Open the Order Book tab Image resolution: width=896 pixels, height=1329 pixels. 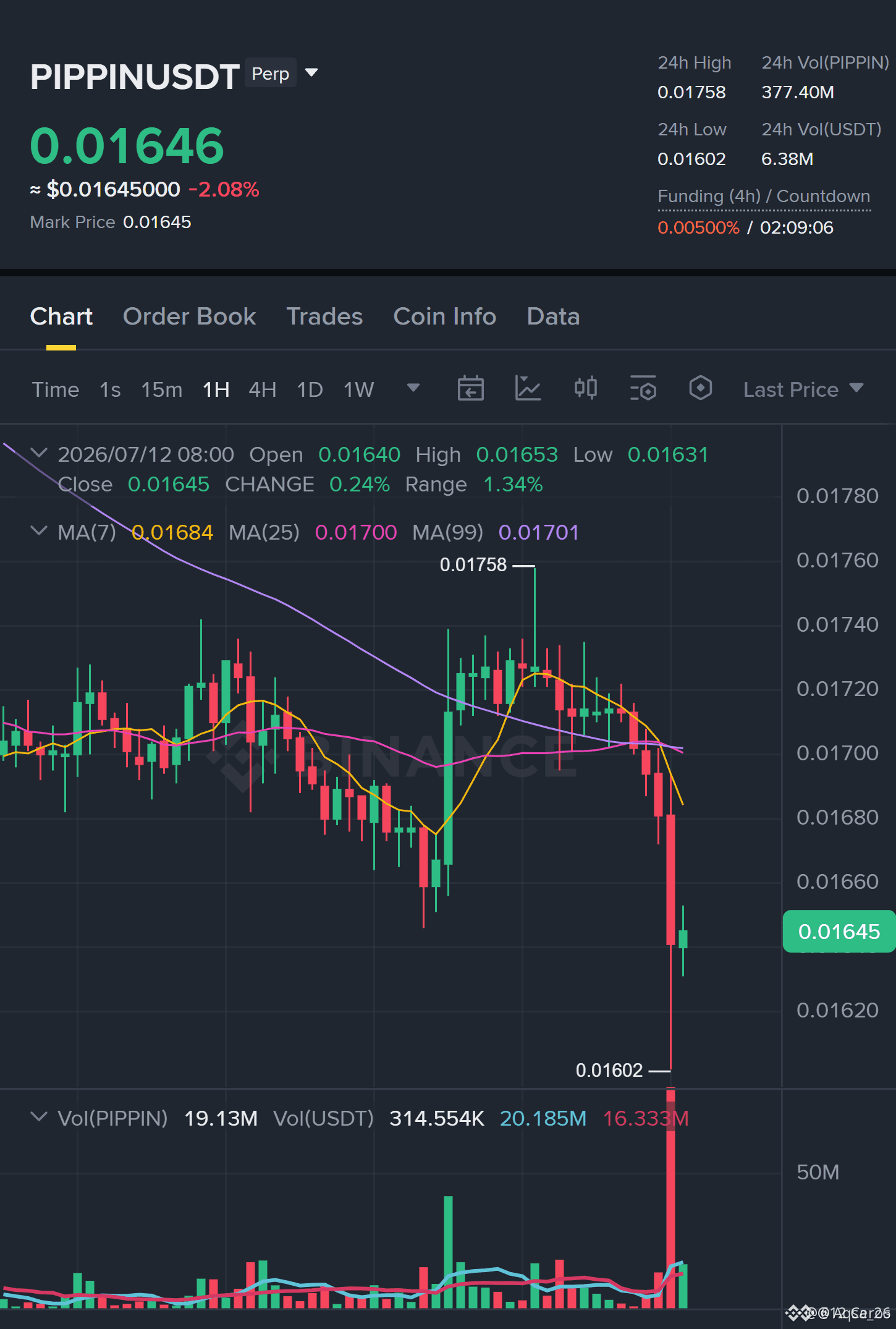pyautogui.click(x=189, y=316)
